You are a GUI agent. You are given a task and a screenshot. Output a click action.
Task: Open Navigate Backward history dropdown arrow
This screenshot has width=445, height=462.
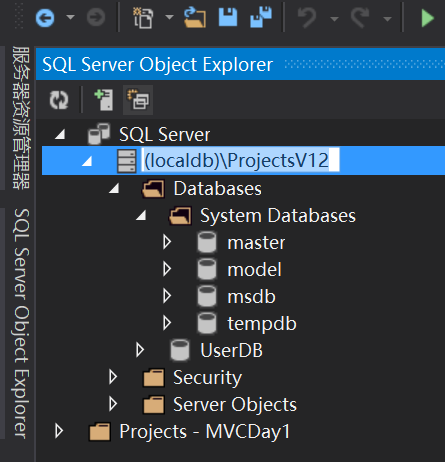coord(70,17)
